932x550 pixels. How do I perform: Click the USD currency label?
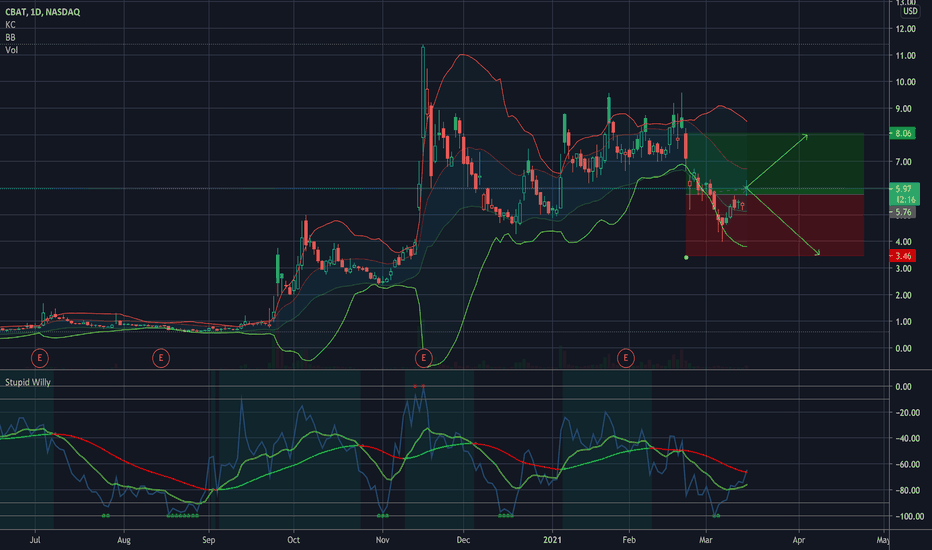tap(910, 11)
